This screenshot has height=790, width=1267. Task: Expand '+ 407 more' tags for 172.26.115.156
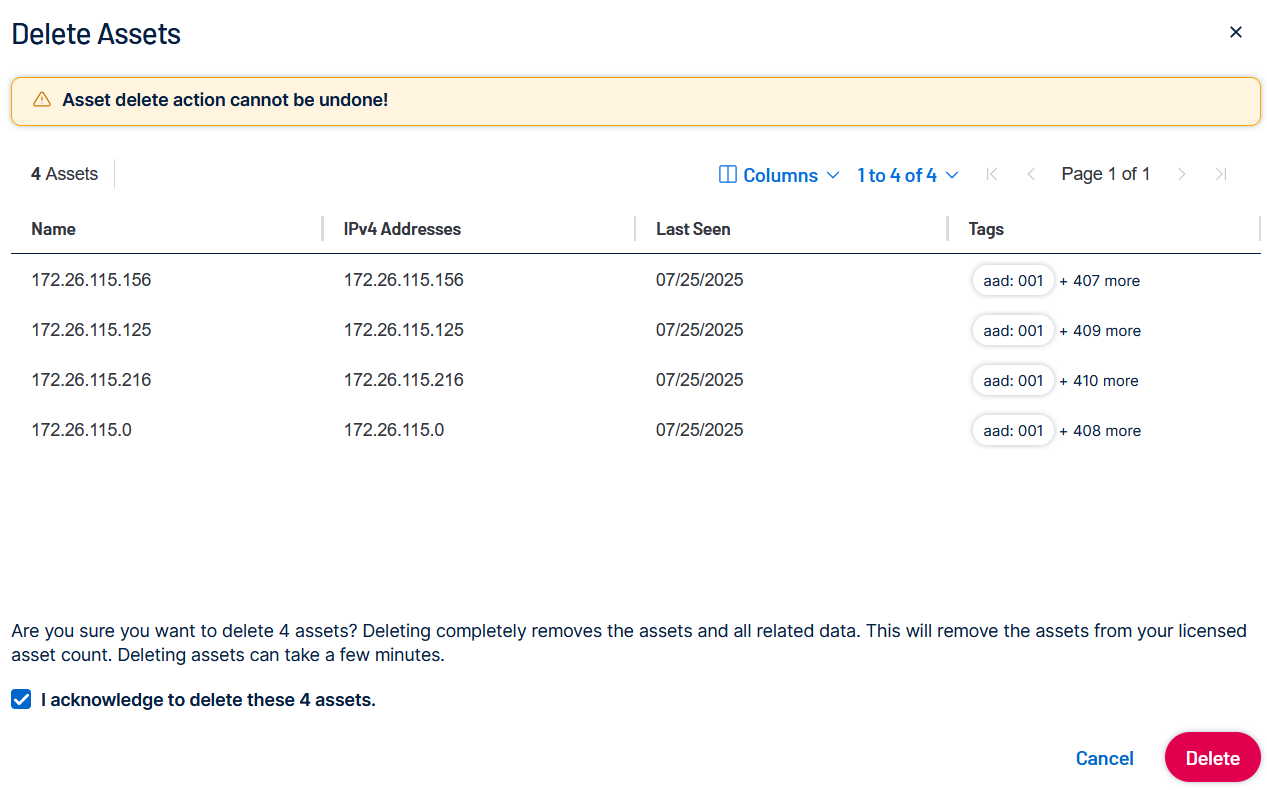(1100, 281)
